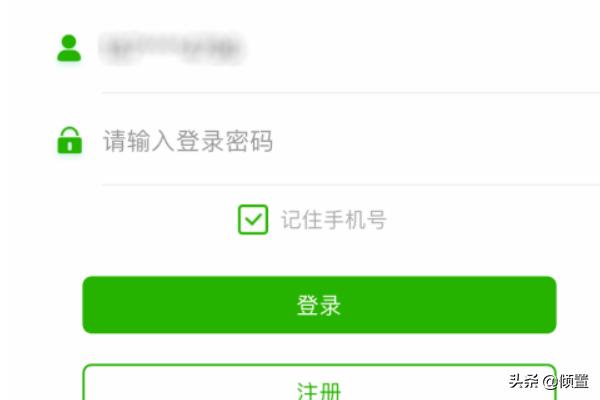Click the 头条 watermark logo text
The image size is (600, 400).
click(523, 381)
